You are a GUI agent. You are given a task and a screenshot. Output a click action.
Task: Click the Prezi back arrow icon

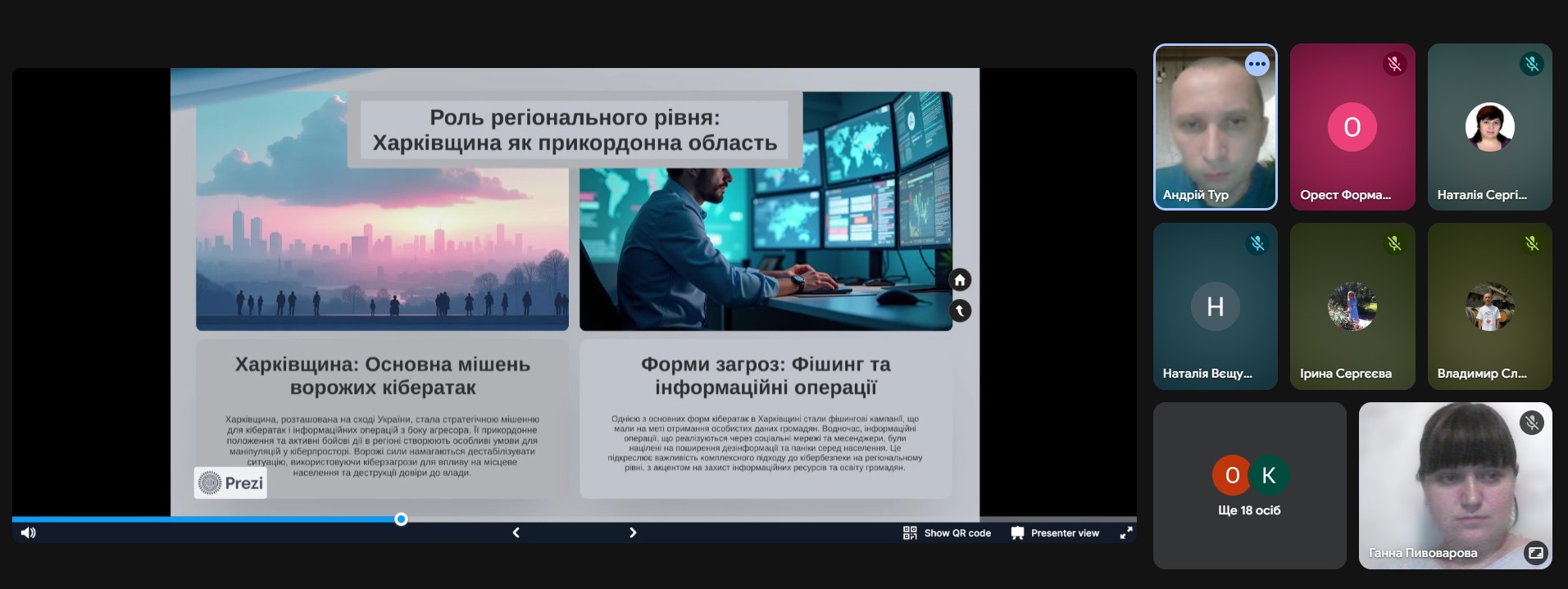960,310
